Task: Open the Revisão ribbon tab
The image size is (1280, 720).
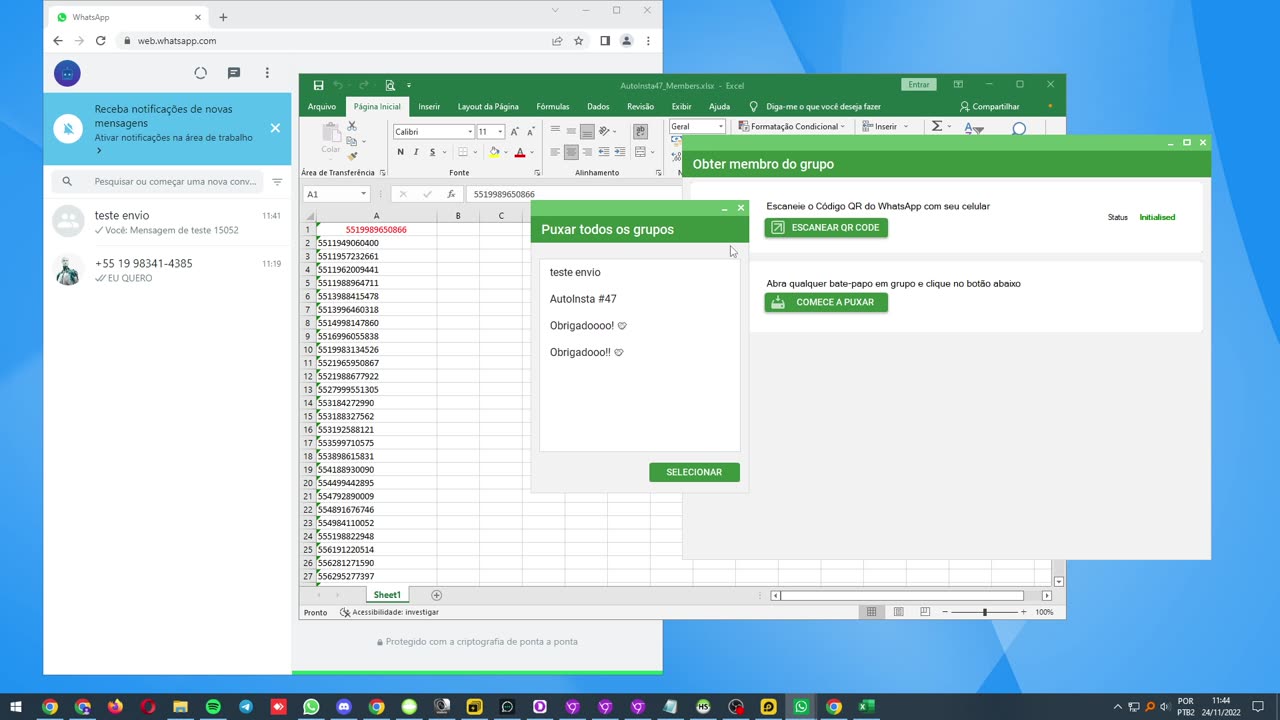Action: 641,107
